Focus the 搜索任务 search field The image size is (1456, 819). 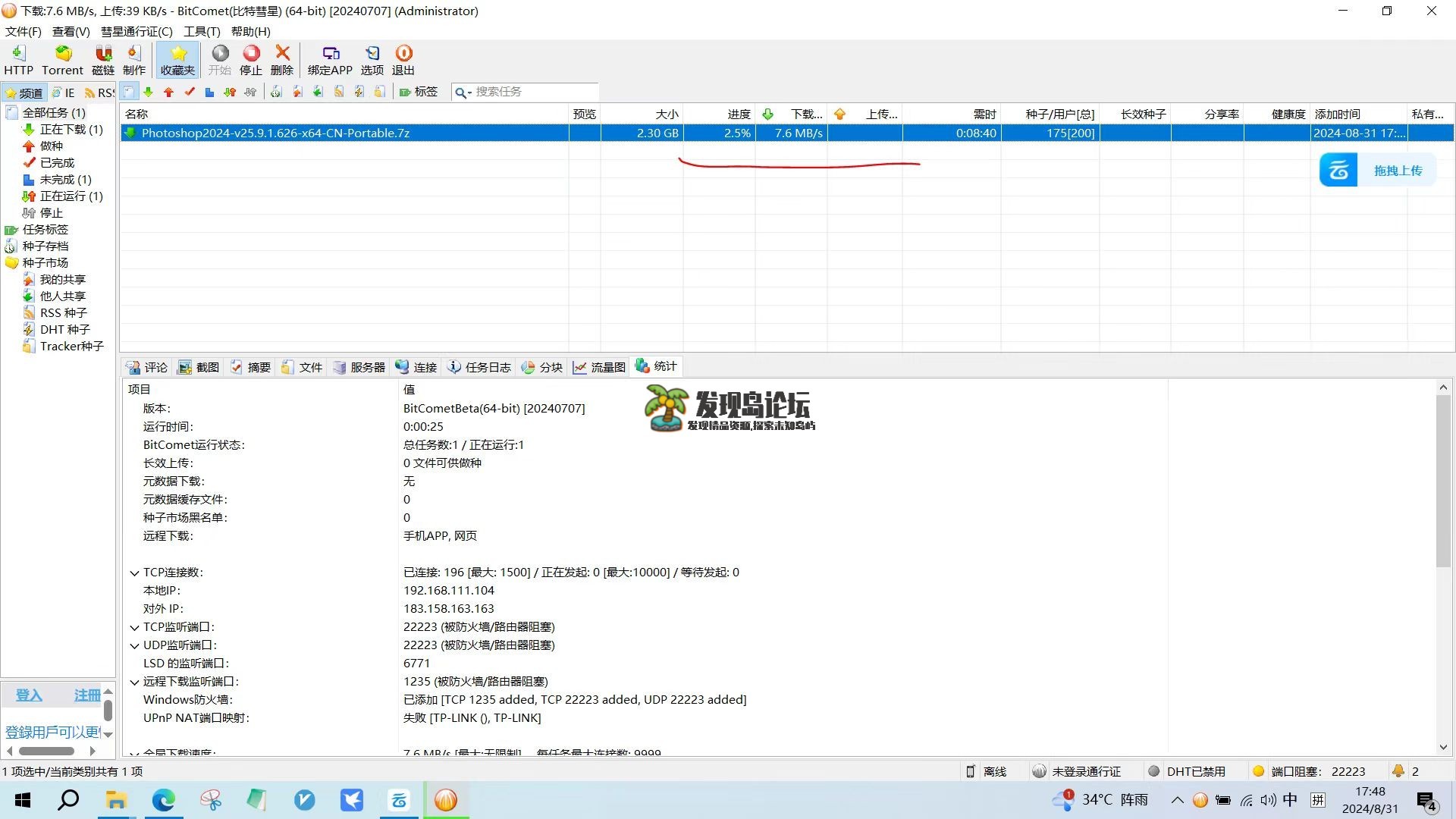click(x=535, y=92)
